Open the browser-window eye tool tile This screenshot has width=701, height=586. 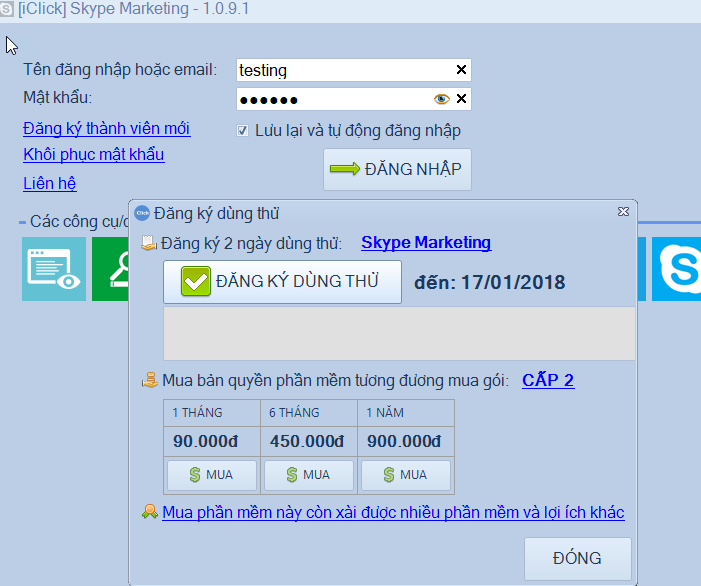tap(54, 269)
